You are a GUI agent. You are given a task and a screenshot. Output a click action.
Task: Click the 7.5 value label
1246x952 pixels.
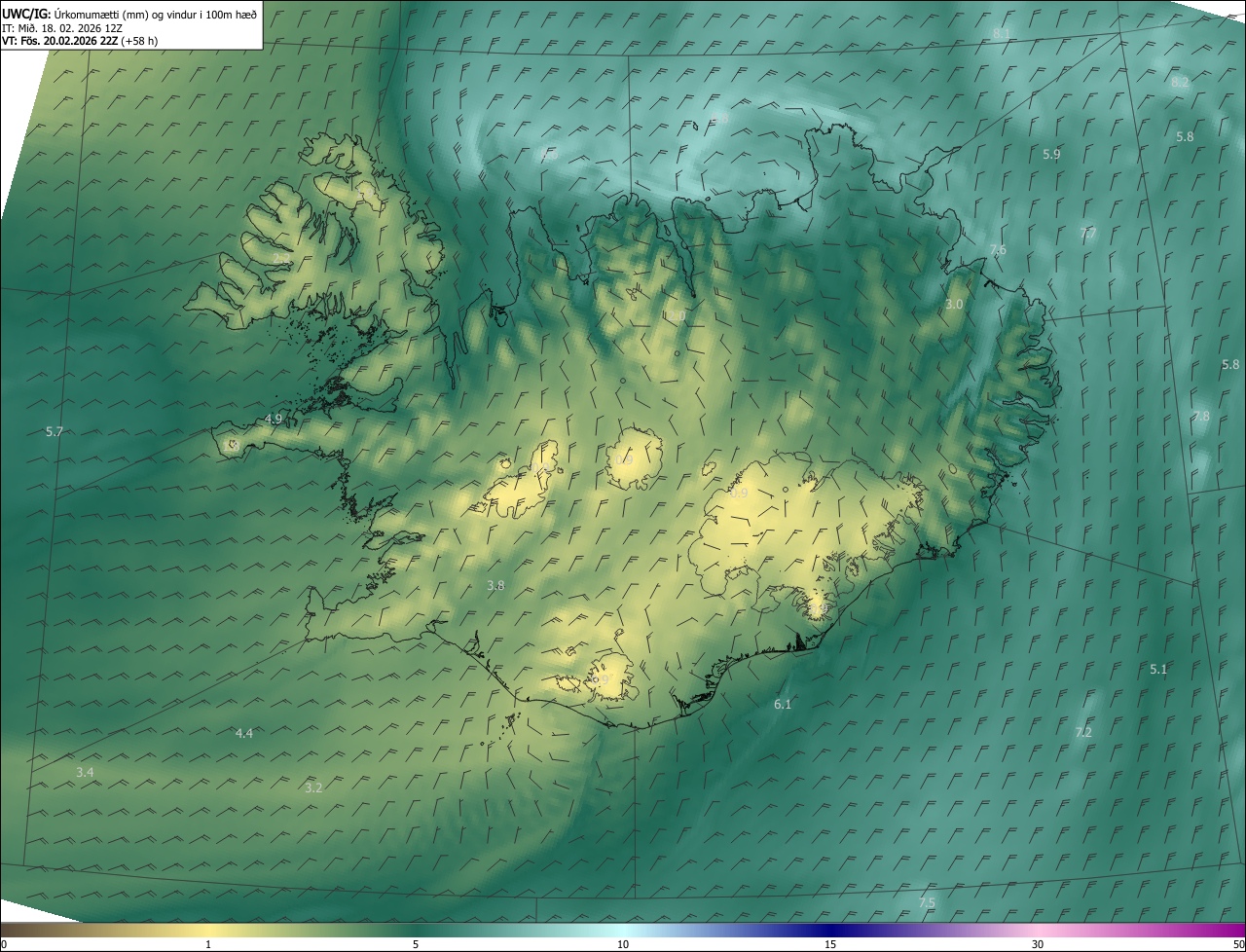pos(927,903)
